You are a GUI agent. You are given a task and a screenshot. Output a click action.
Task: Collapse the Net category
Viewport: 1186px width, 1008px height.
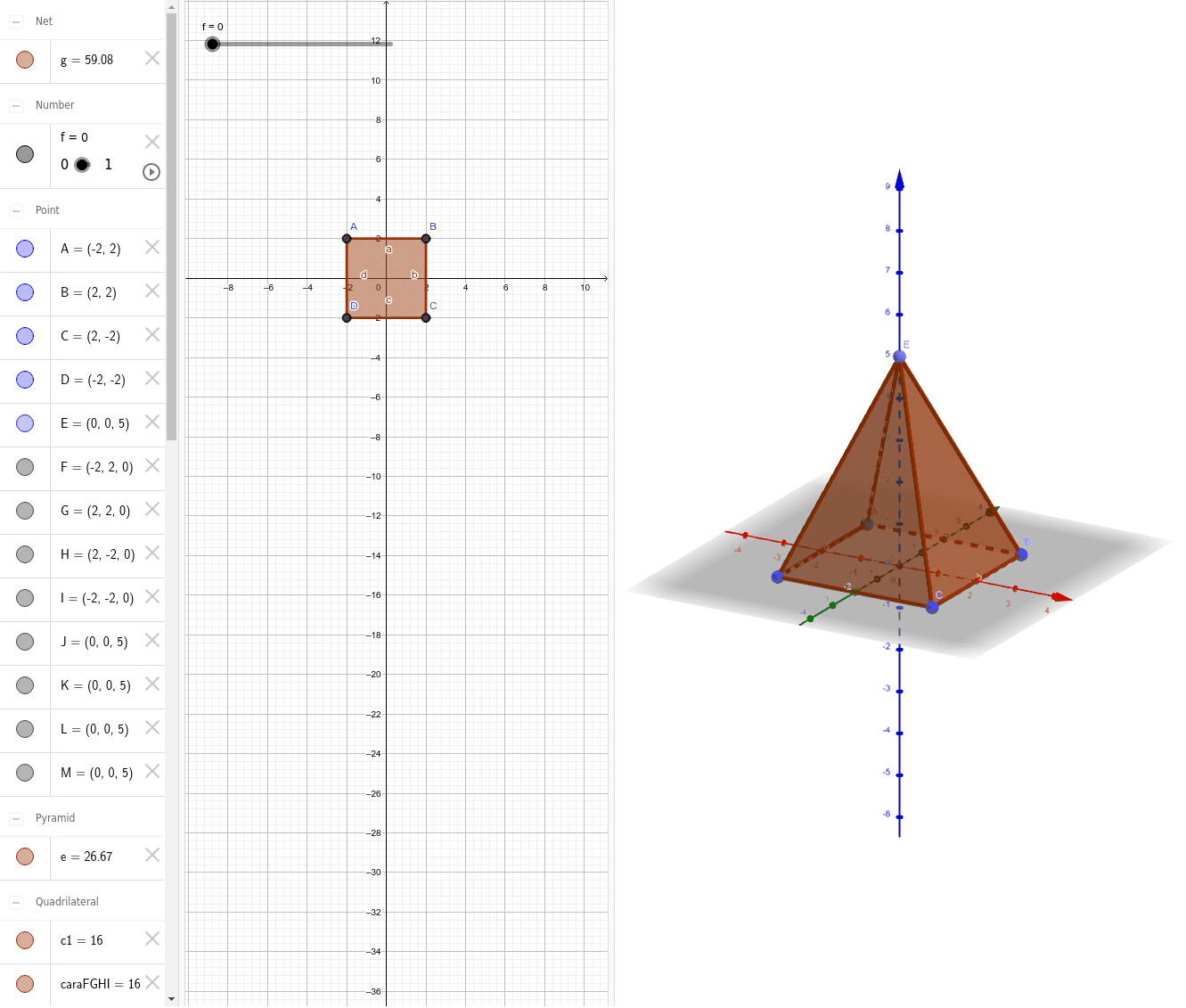tap(16, 21)
